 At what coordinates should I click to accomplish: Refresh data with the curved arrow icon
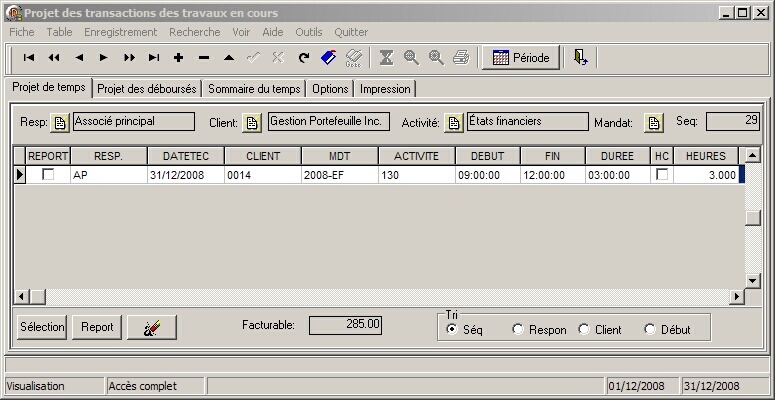(x=303, y=58)
